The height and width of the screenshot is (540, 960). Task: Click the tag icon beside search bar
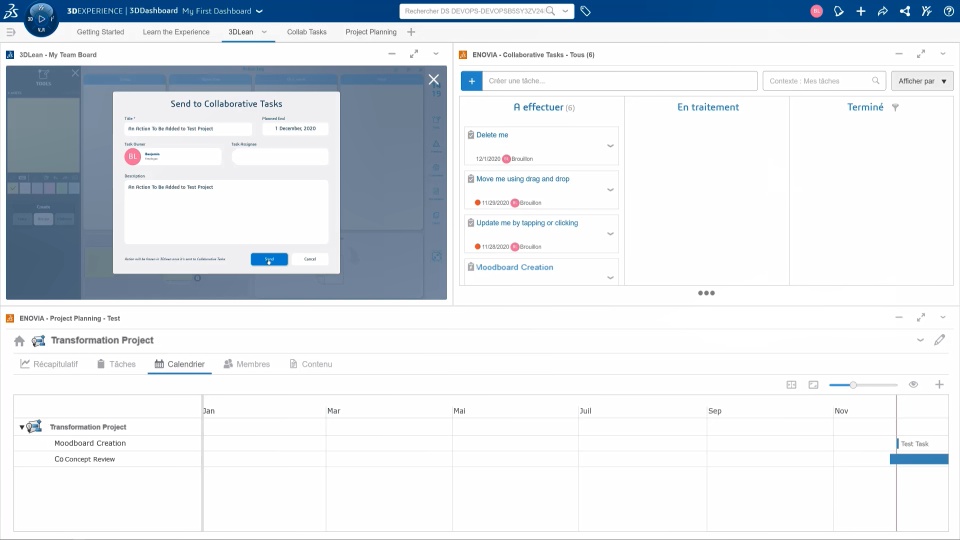coord(585,10)
